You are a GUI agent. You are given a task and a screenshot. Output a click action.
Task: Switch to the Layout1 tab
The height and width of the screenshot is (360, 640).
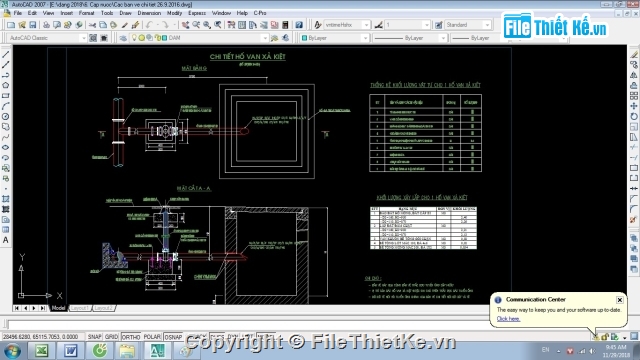click(80, 308)
